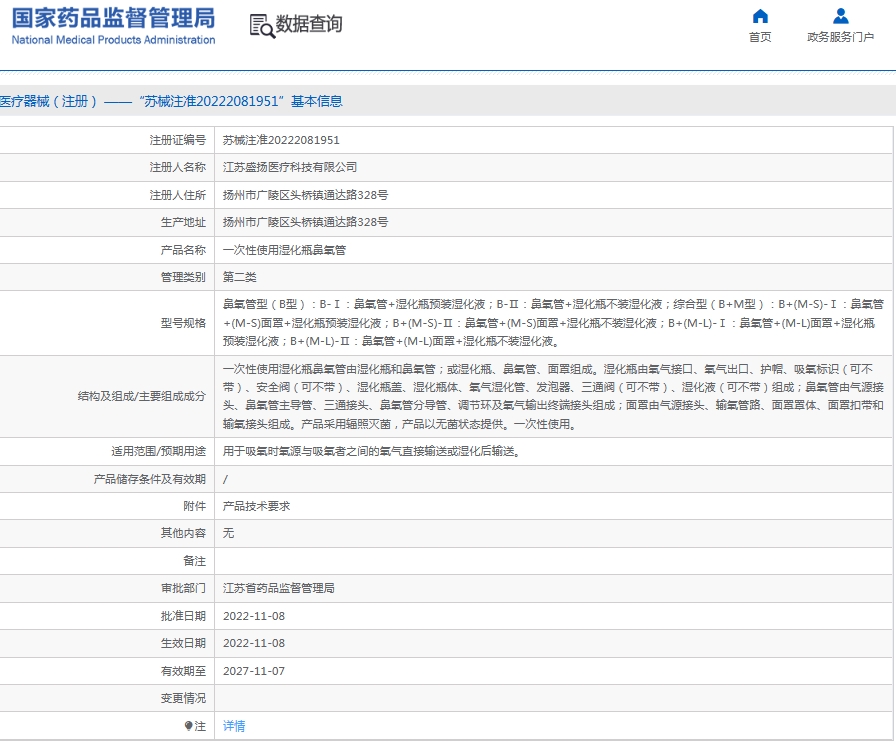Open the 详情 link
The width and height of the screenshot is (896, 747).
point(234,726)
